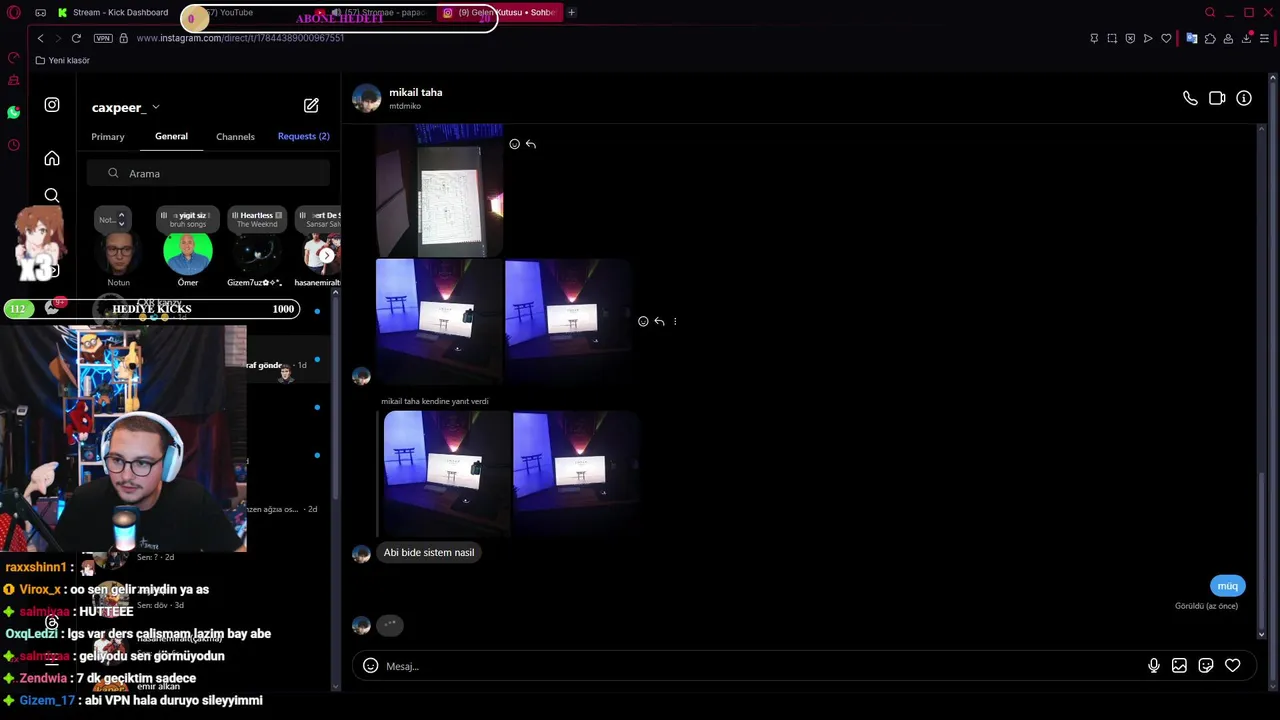The height and width of the screenshot is (720, 1280).
Task: Focus the Arama search field
Action: [208, 173]
